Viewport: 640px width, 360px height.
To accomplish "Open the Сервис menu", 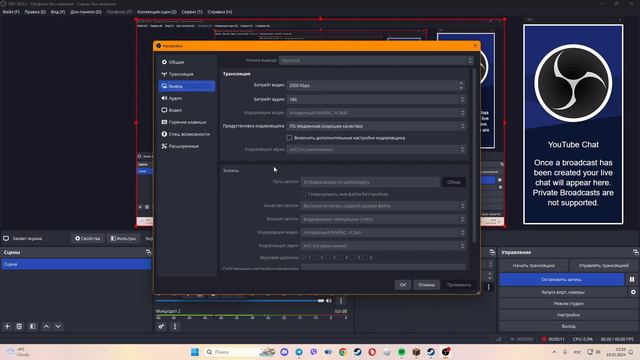I will coord(192,12).
